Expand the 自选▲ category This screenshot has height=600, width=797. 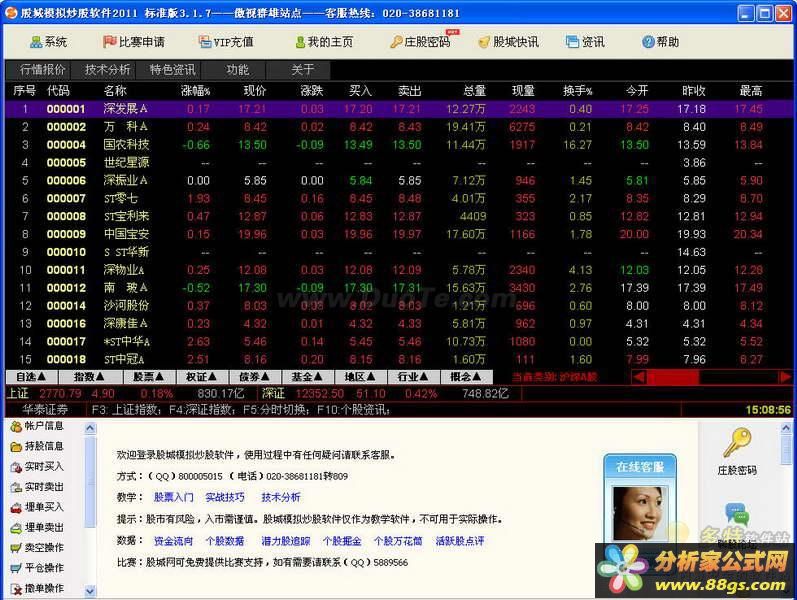point(31,377)
